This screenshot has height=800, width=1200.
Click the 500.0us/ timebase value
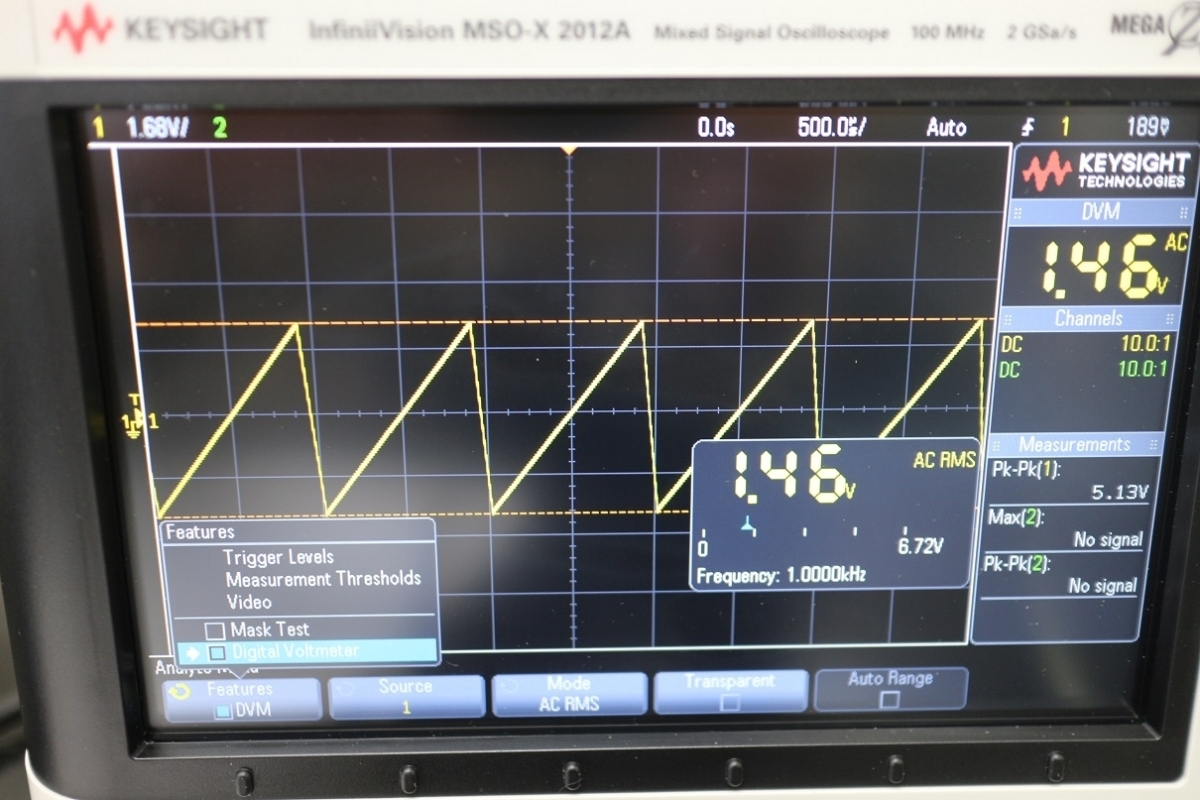(832, 127)
